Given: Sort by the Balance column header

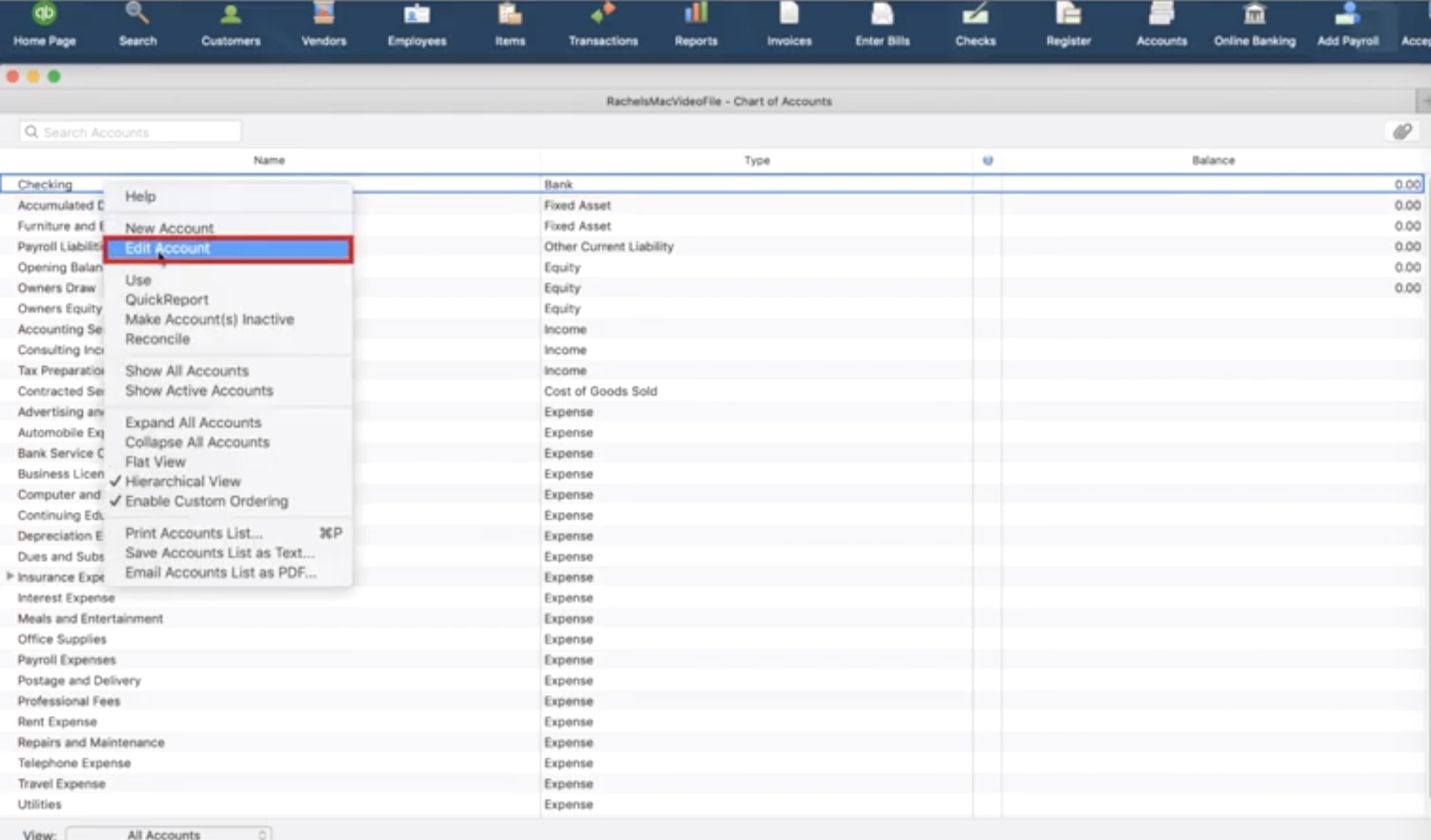Looking at the screenshot, I should coord(1214,160).
